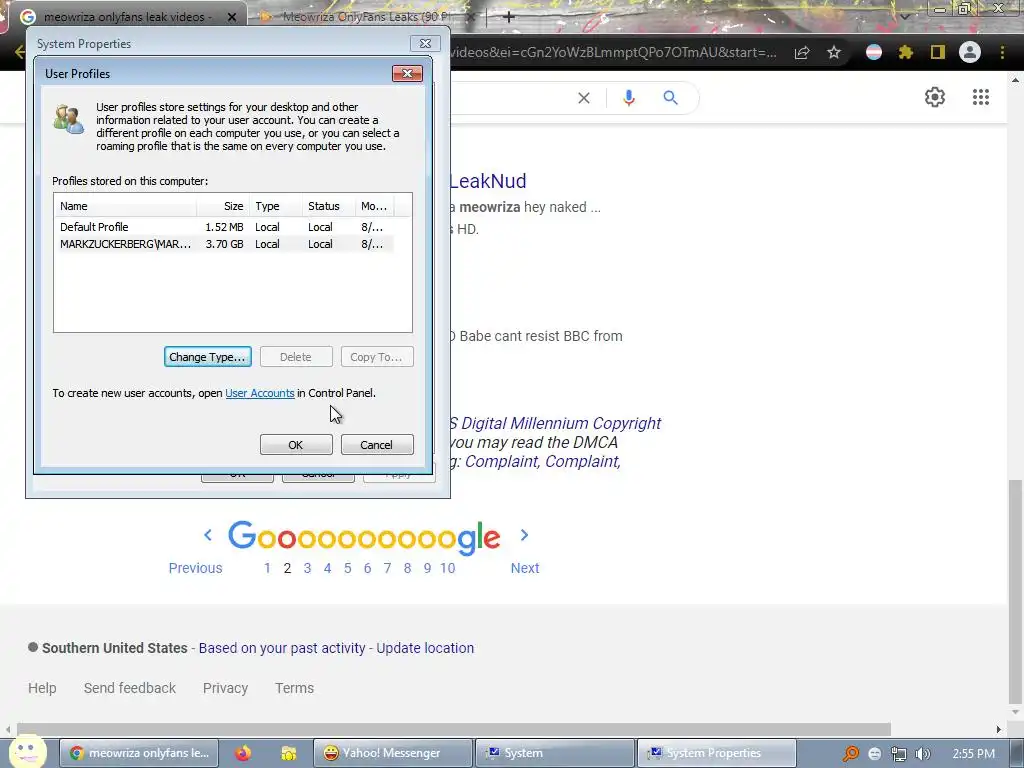Close the User Profiles dialog with red X
This screenshot has height=768, width=1024.
pyautogui.click(x=407, y=73)
